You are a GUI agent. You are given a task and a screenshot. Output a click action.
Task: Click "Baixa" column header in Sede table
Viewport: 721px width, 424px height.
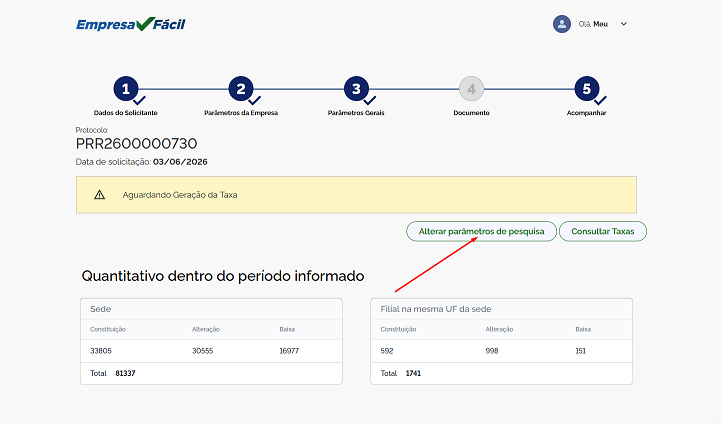point(287,329)
